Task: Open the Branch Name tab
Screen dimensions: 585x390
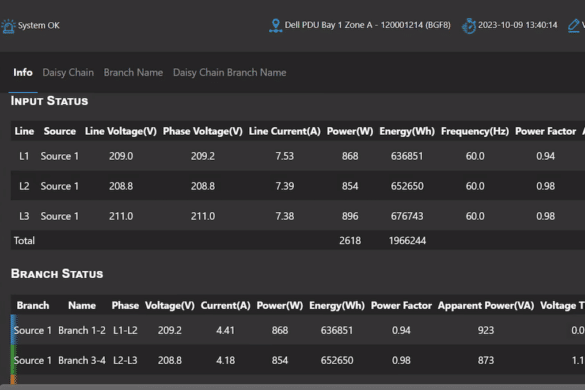Action: tap(133, 72)
